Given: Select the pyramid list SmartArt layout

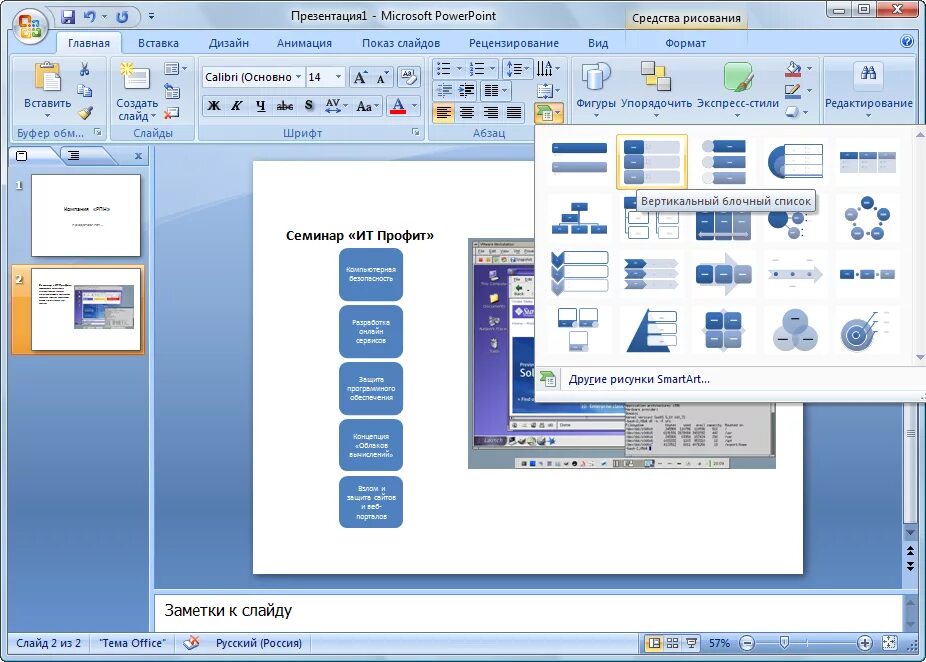Looking at the screenshot, I should pos(651,330).
